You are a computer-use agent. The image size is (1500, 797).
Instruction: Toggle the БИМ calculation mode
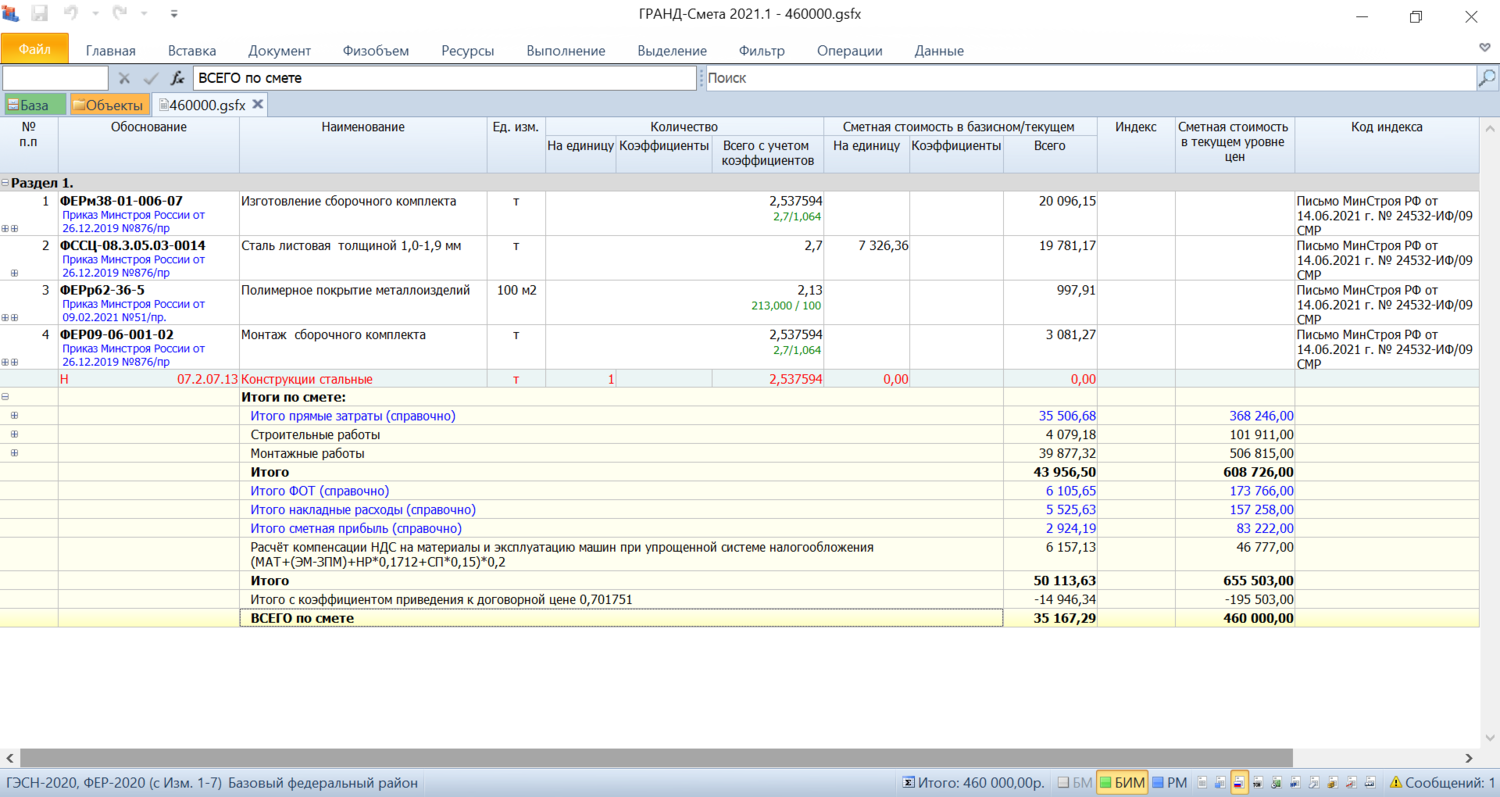tap(1121, 783)
